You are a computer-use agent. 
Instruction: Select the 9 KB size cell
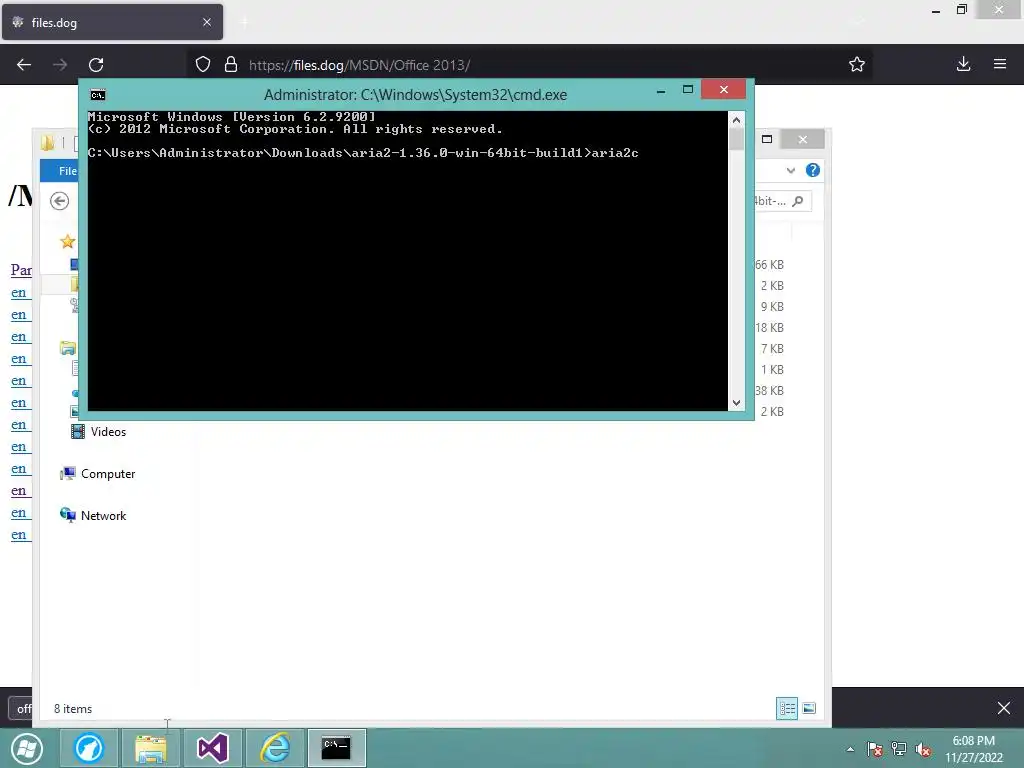[x=772, y=307]
